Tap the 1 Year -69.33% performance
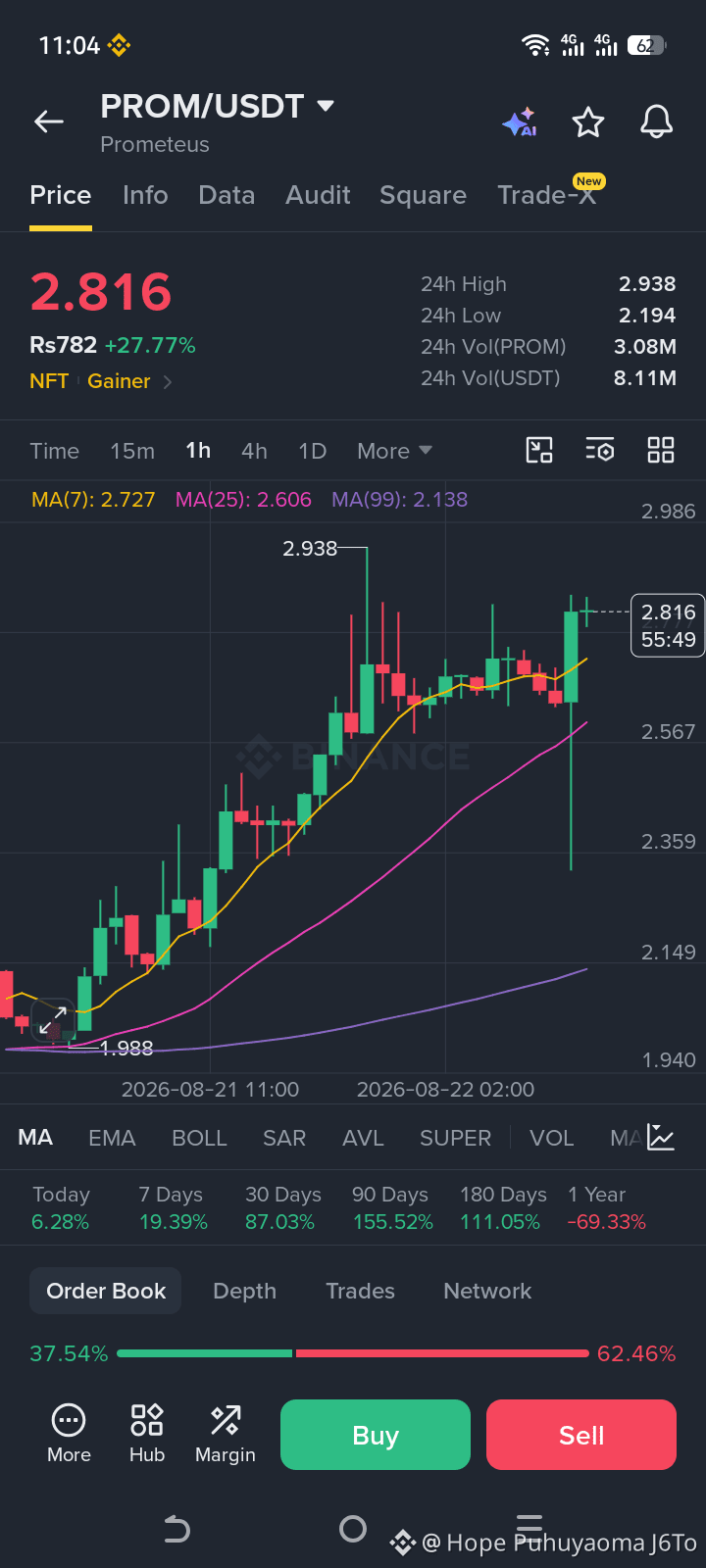Image resolution: width=706 pixels, height=1568 pixels. [606, 1208]
